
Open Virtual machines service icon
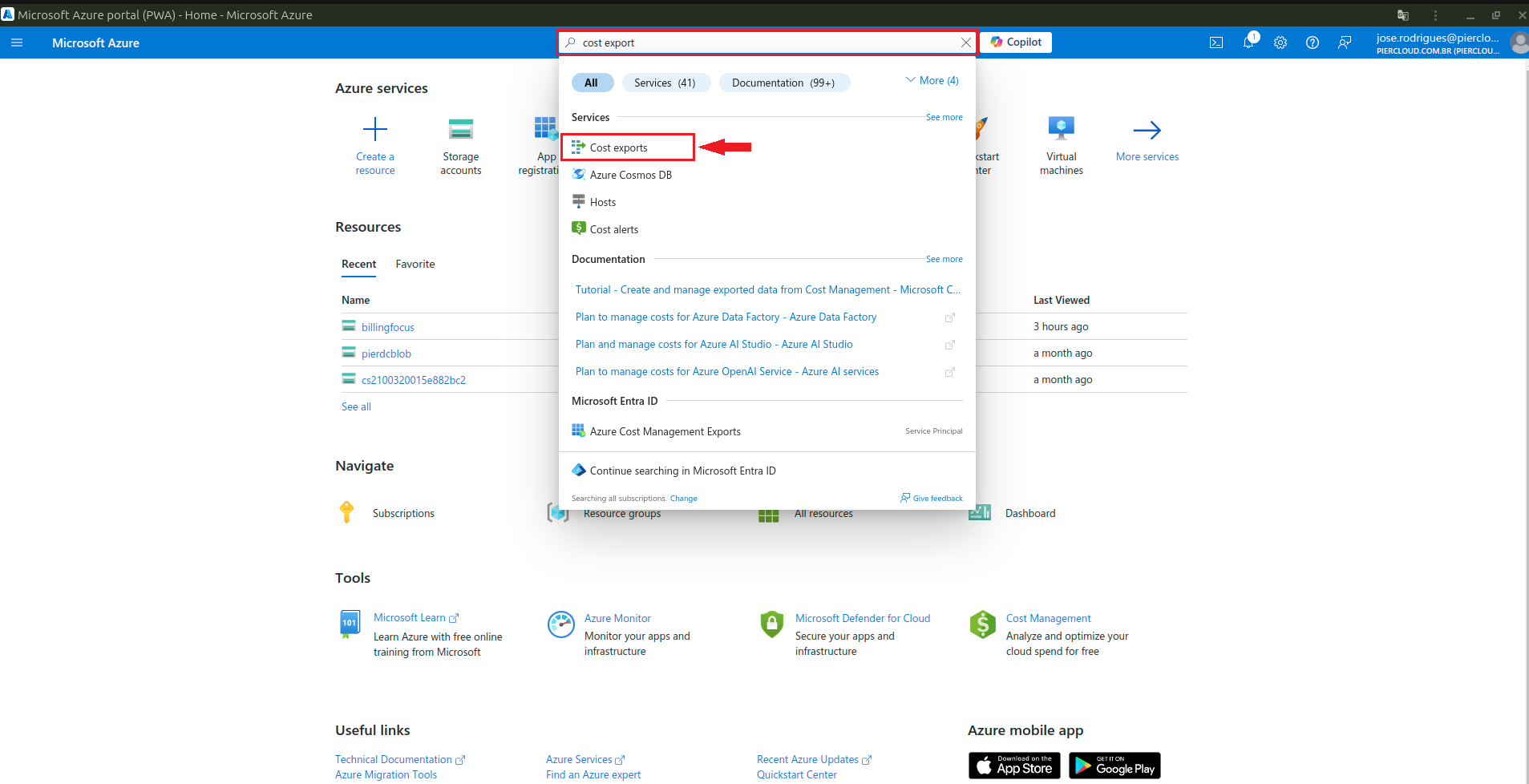pyautogui.click(x=1061, y=130)
